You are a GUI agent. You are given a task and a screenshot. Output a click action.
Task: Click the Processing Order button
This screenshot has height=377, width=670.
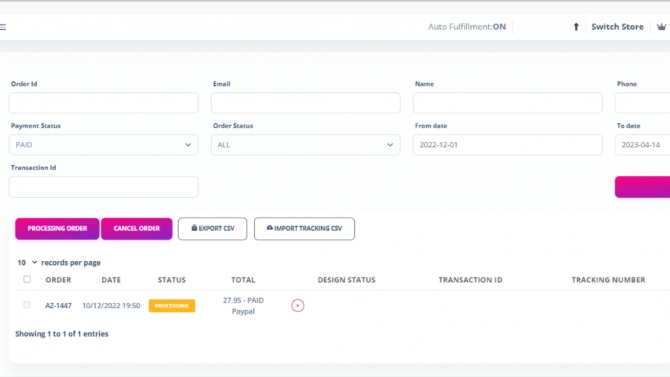point(57,229)
